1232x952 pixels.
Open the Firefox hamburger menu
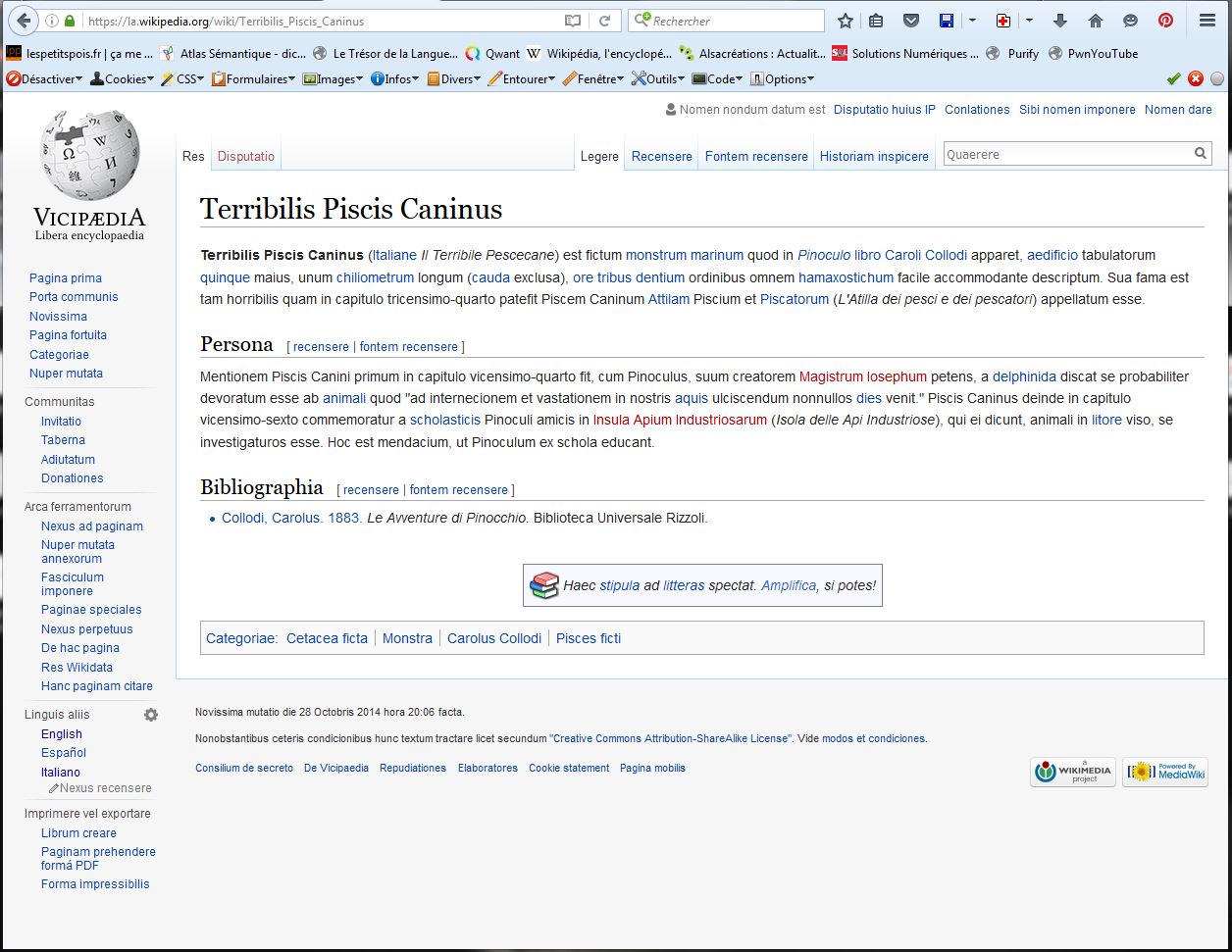(1207, 21)
